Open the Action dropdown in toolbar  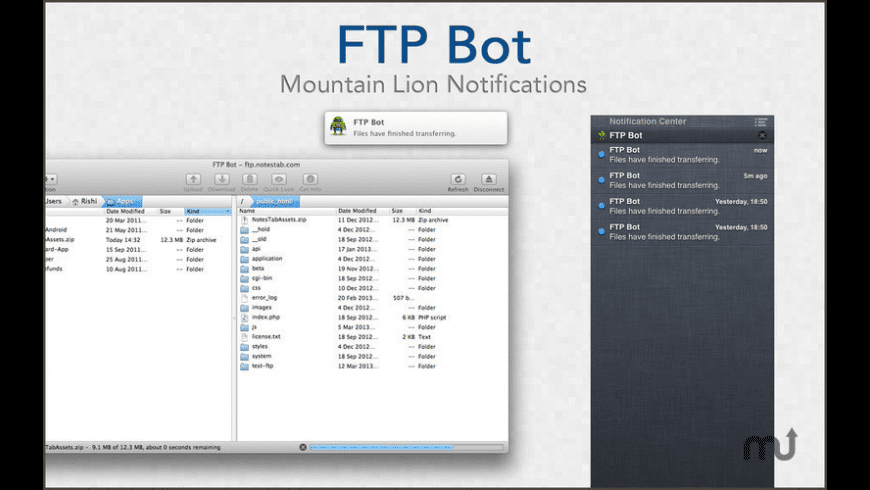click(50, 179)
